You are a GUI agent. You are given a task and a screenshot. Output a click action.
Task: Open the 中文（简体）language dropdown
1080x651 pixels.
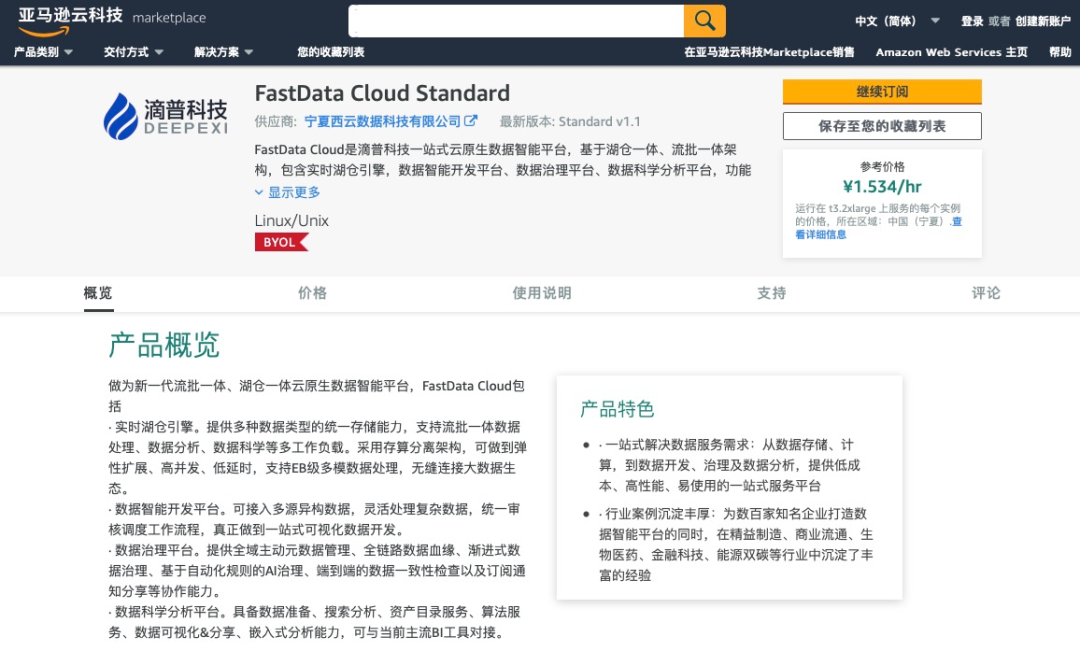pyautogui.click(x=897, y=21)
